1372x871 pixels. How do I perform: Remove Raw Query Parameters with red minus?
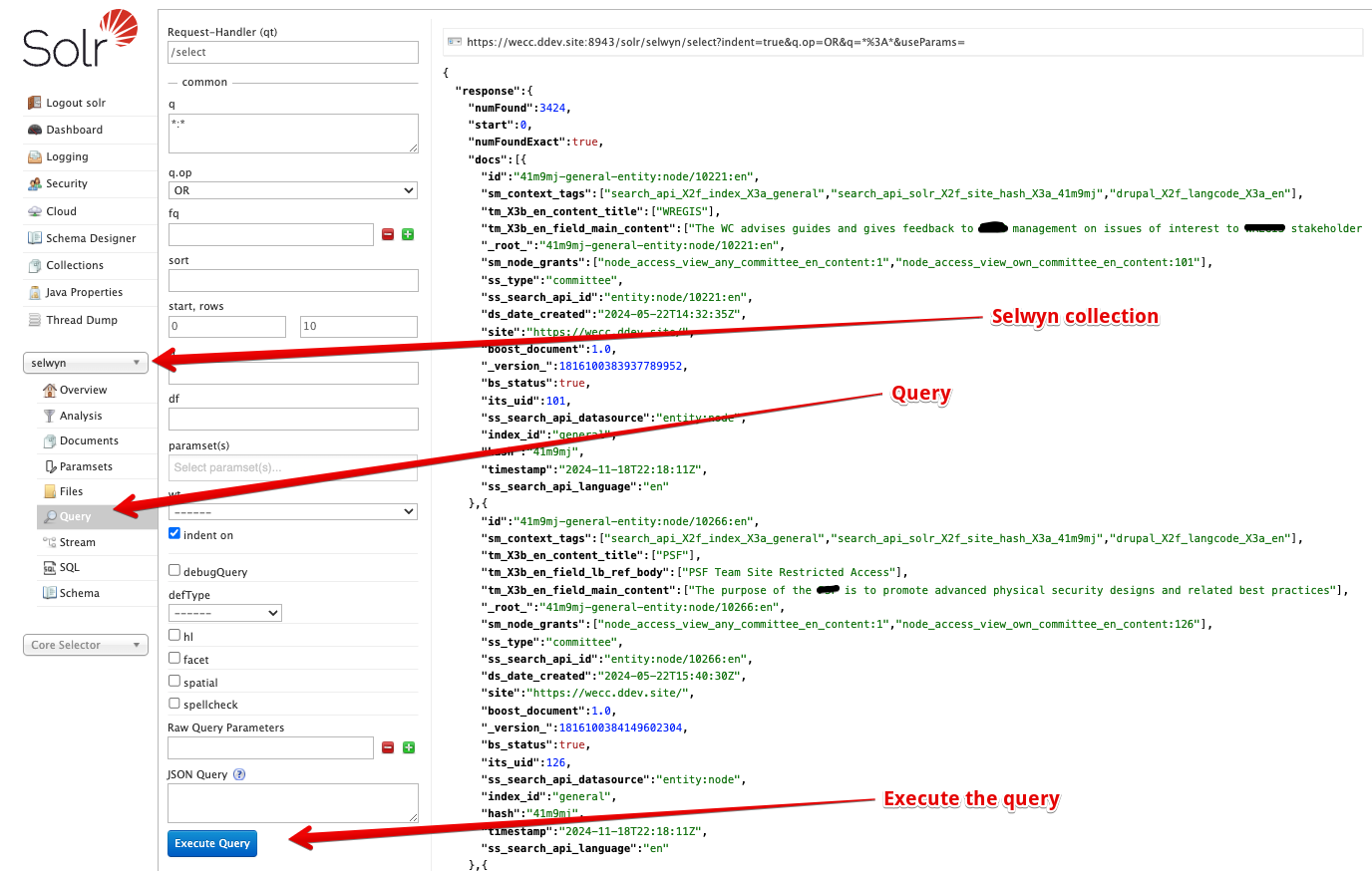point(388,747)
